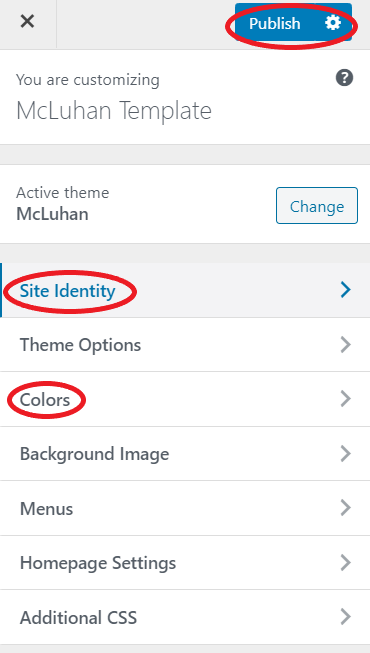Expand Colors via its chevron arrow

[x=345, y=399]
